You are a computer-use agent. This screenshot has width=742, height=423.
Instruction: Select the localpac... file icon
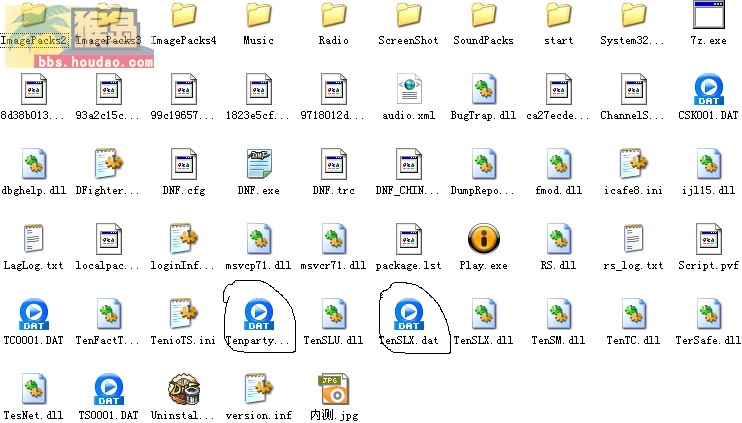point(108,239)
